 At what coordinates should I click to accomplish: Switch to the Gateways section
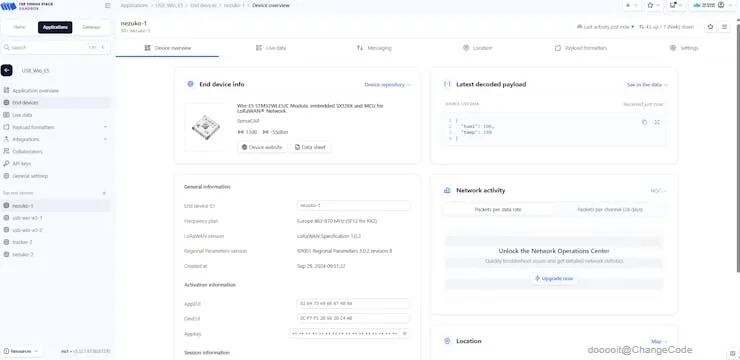(x=91, y=27)
